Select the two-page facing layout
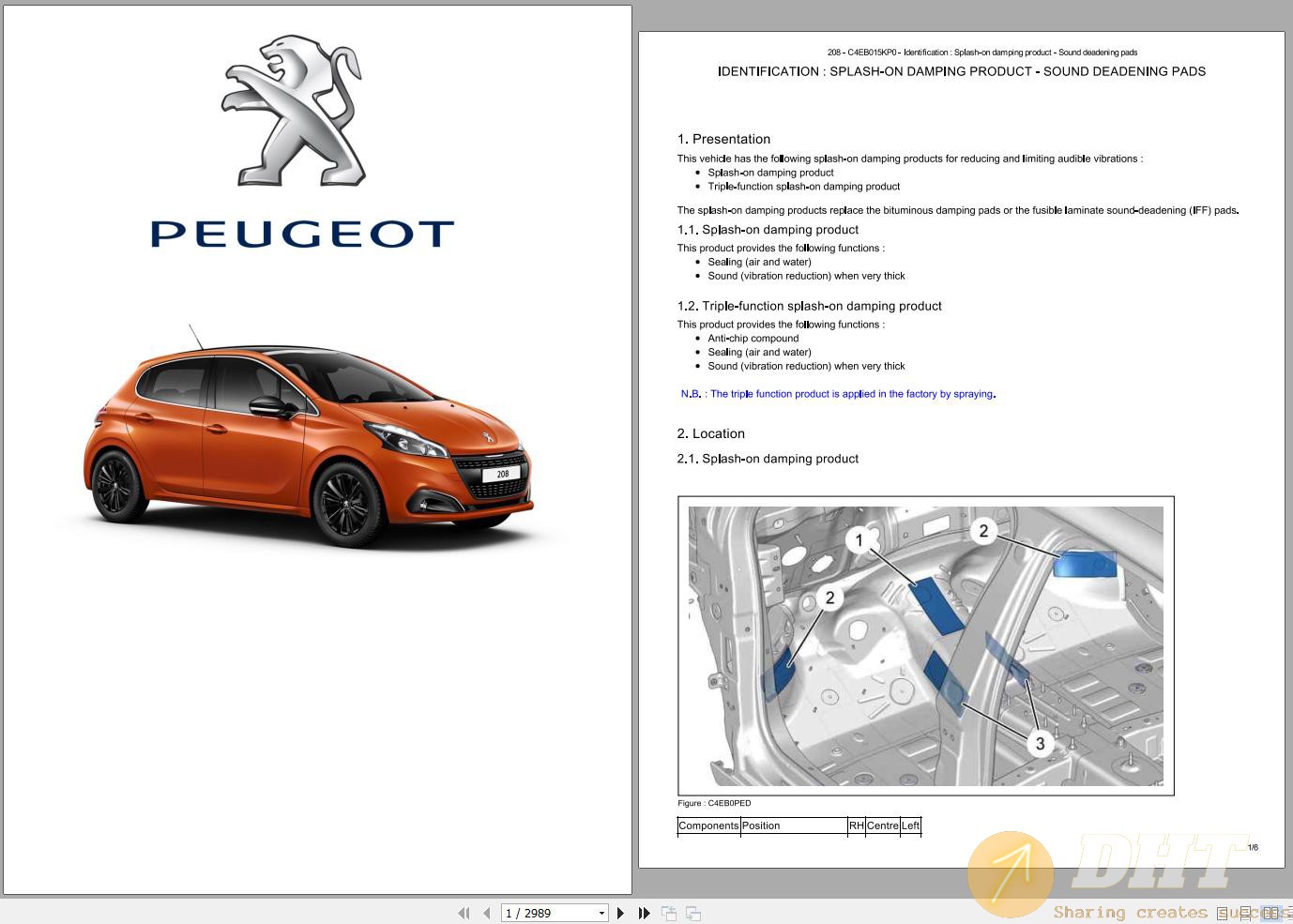 tap(1270, 914)
